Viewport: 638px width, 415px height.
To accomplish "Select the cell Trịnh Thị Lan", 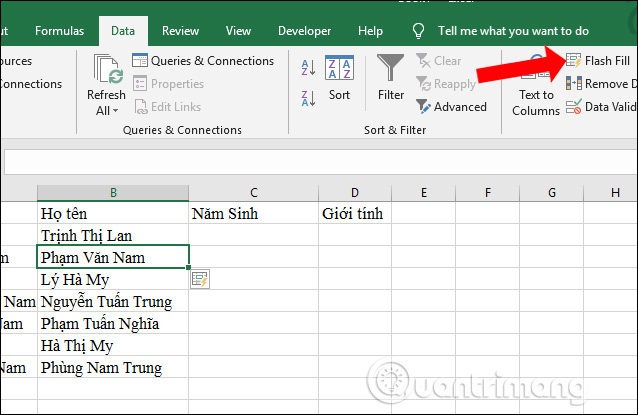I will click(x=113, y=235).
